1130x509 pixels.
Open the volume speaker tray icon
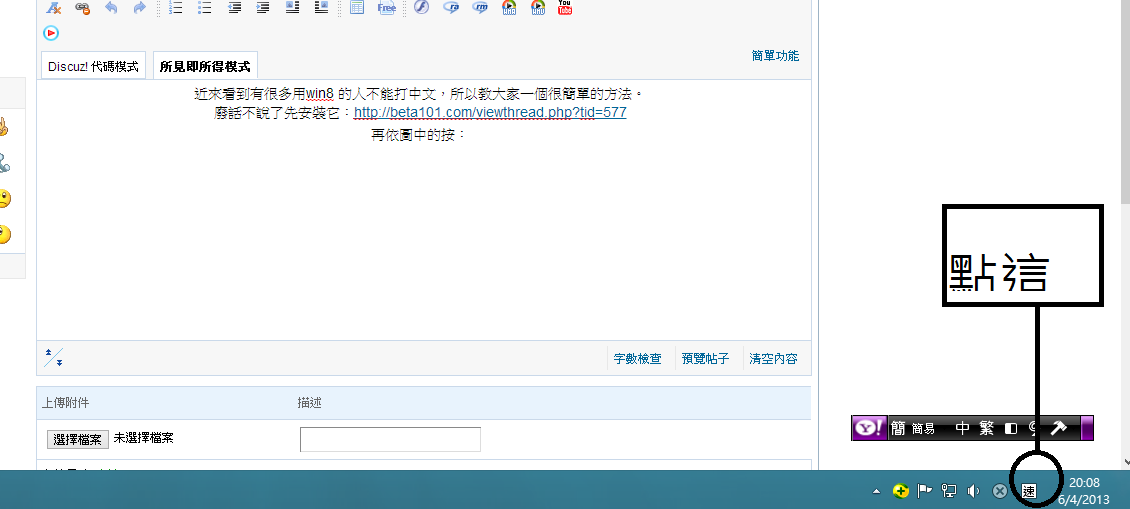[973, 492]
